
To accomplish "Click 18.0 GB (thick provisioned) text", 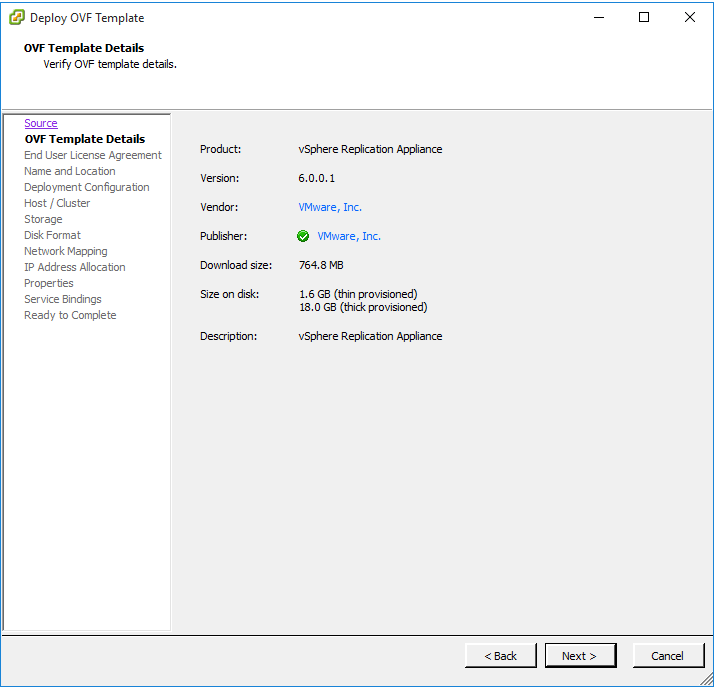I will click(x=363, y=307).
